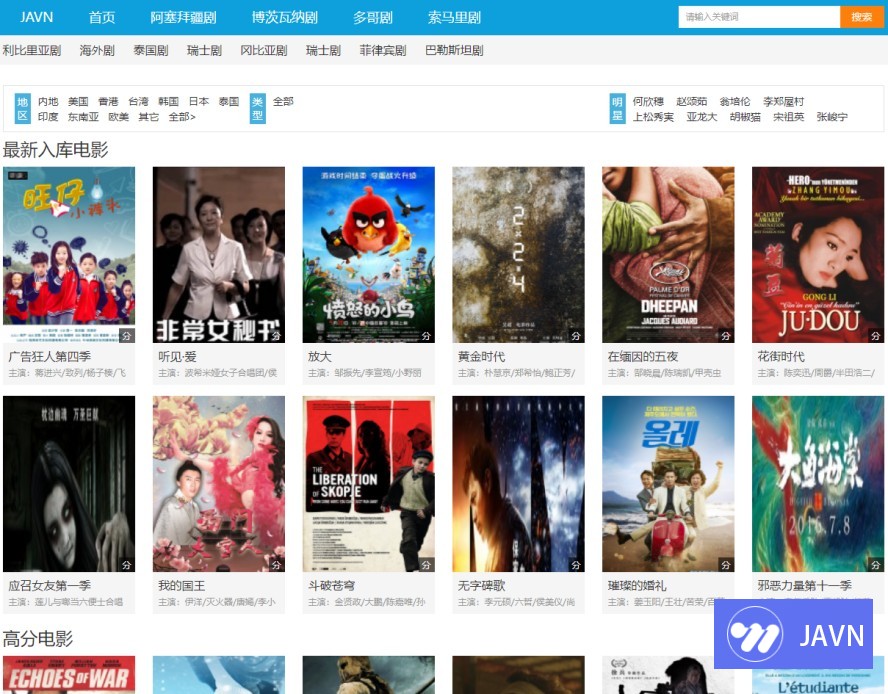Screen dimensions: 888x694
Task: Open the dark blue poster for 无字碑歌
Action: [x=518, y=484]
